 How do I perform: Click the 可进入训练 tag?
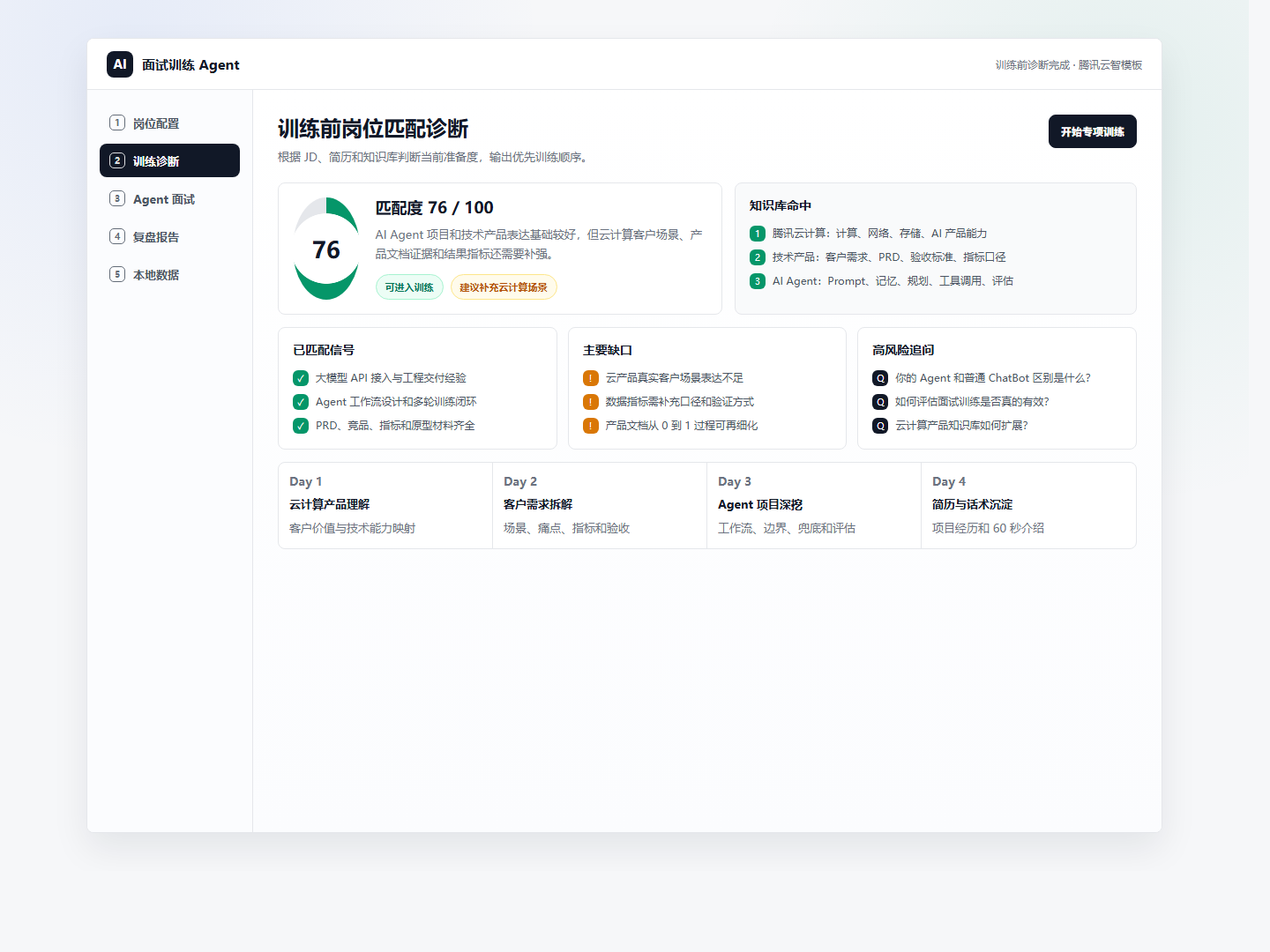click(x=409, y=287)
